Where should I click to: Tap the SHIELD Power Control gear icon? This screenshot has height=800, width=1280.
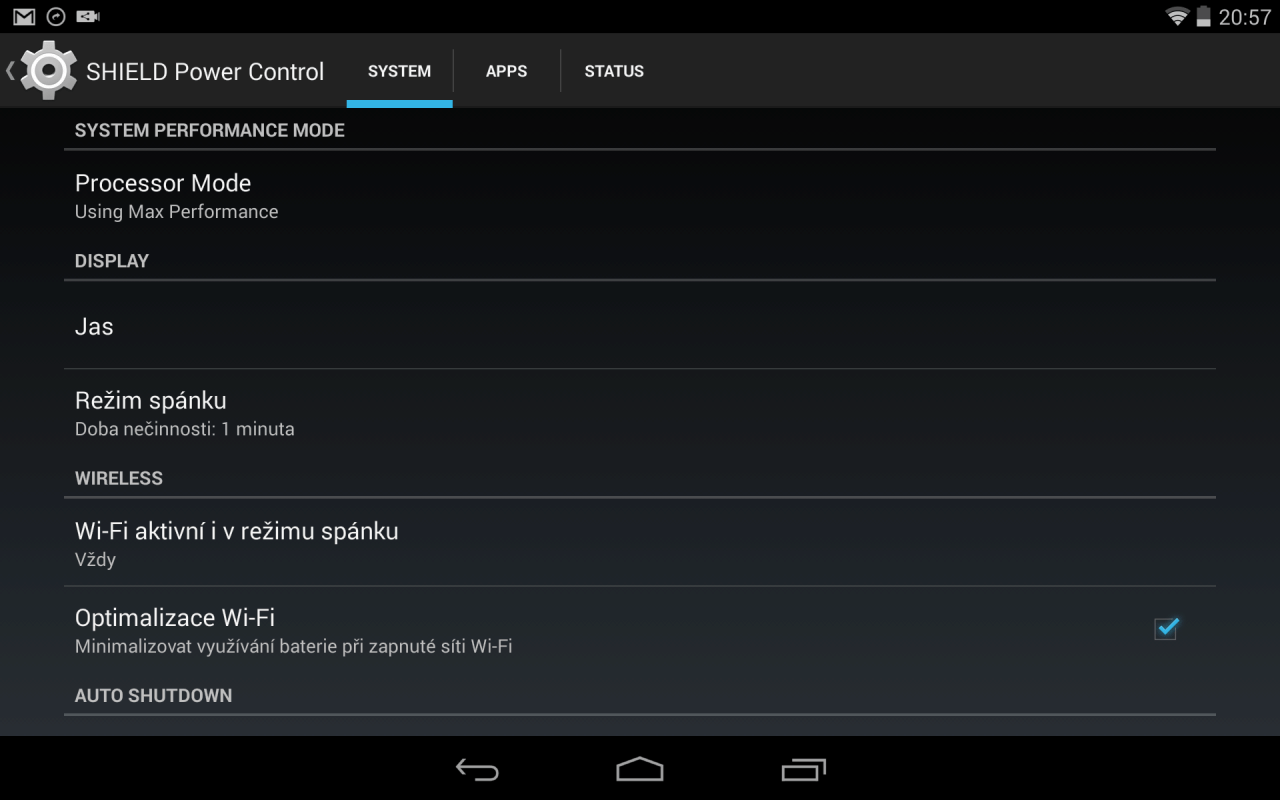click(x=48, y=70)
